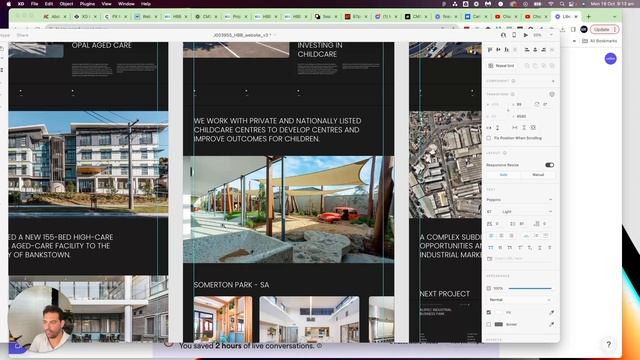The height and width of the screenshot is (360, 640).
Task: Select the SOMERTON PARK - SA heading
Action: 231,285
